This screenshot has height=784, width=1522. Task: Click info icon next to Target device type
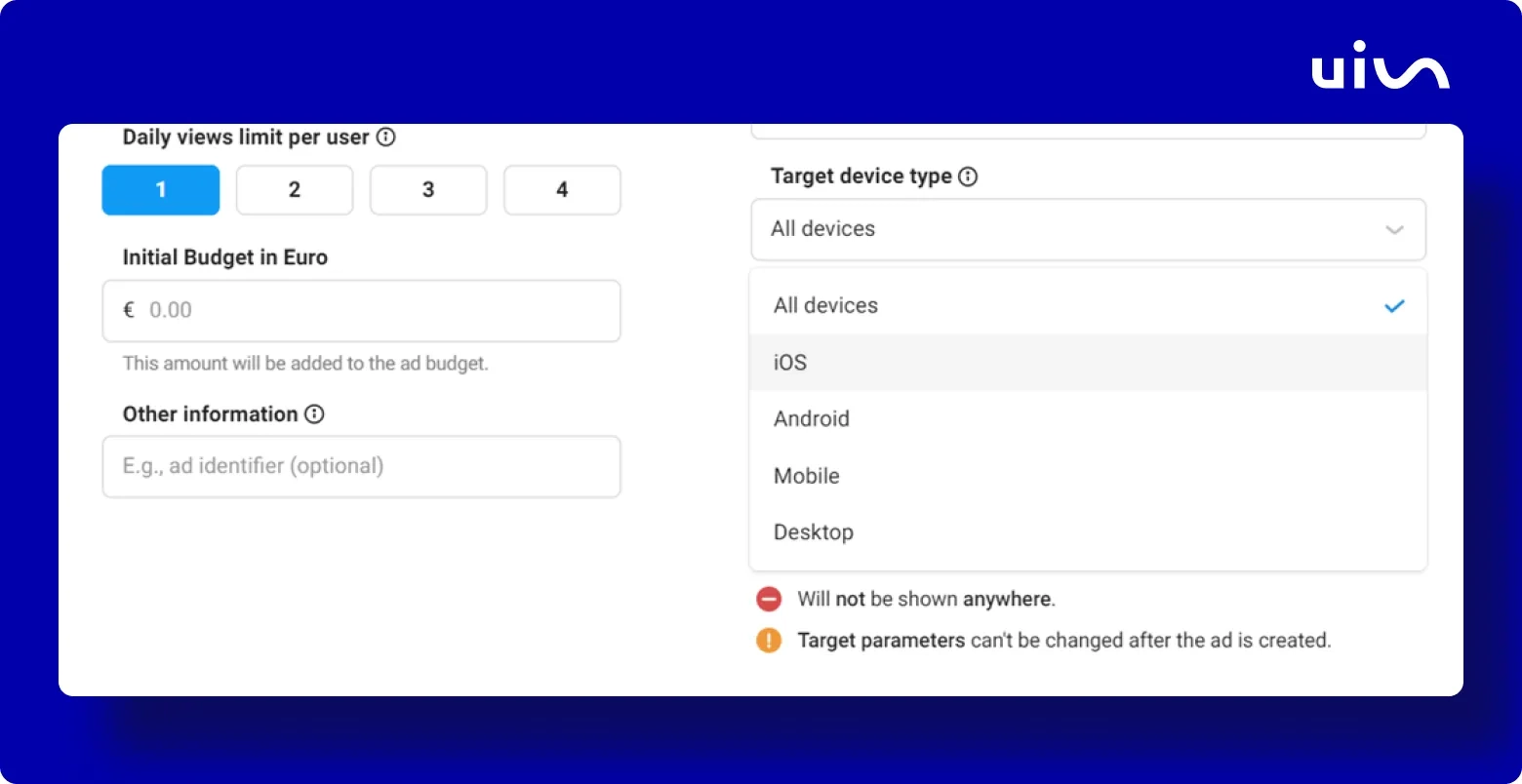[x=968, y=176]
